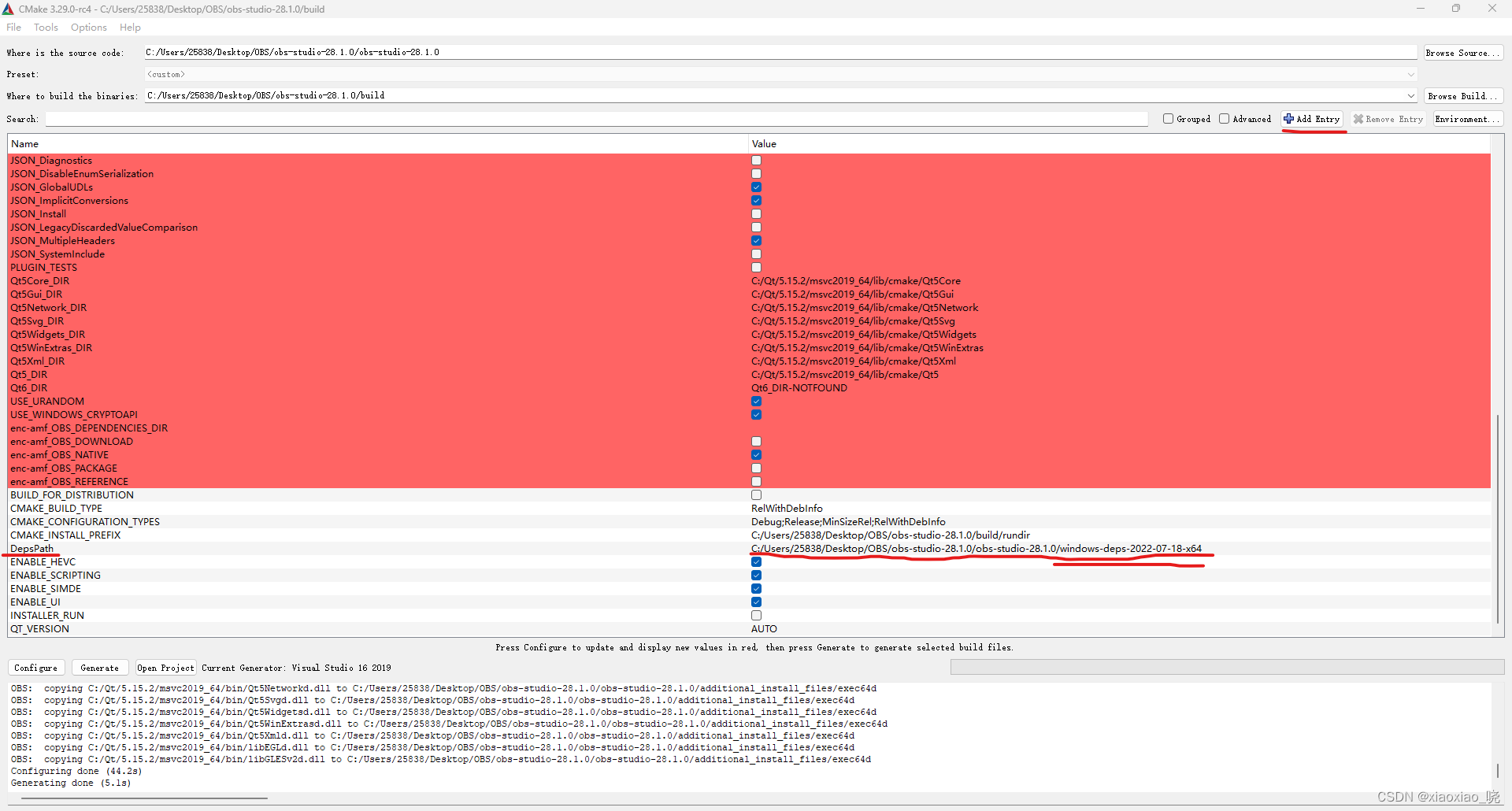1512x811 pixels.
Task: Click the Browse Source button
Action: (1463, 53)
